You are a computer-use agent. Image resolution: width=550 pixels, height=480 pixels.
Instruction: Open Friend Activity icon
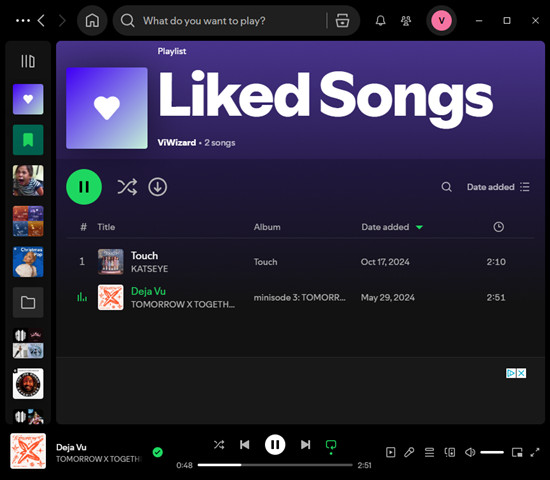(406, 21)
